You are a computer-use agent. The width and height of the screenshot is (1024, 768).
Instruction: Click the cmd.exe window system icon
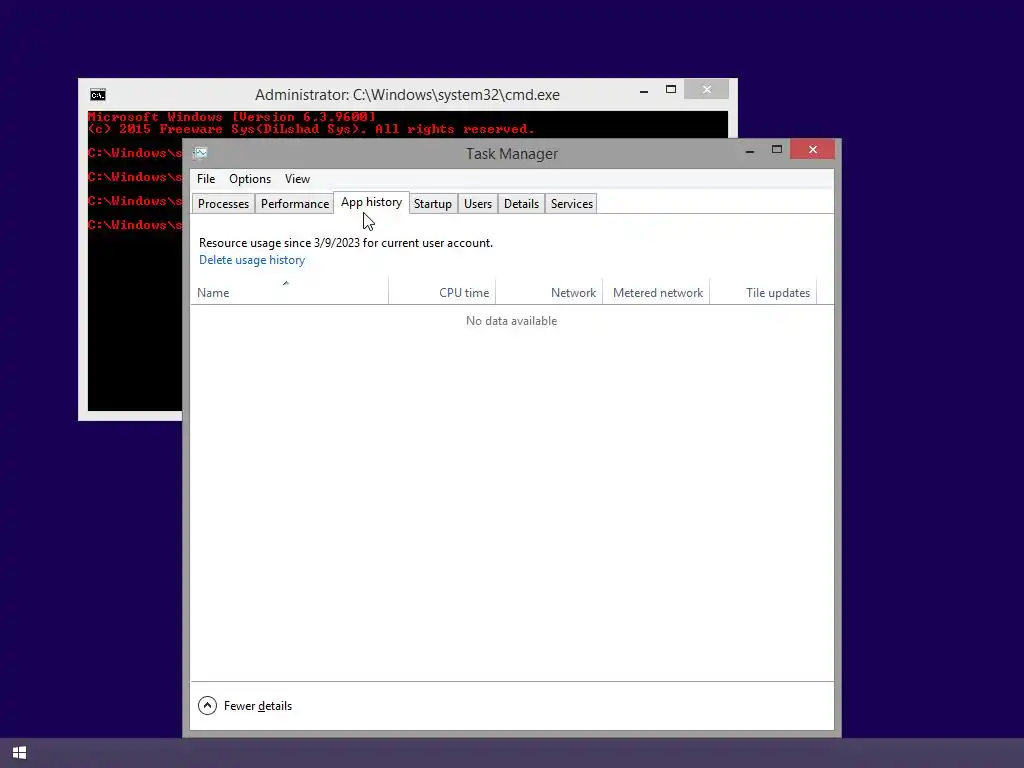tap(98, 95)
